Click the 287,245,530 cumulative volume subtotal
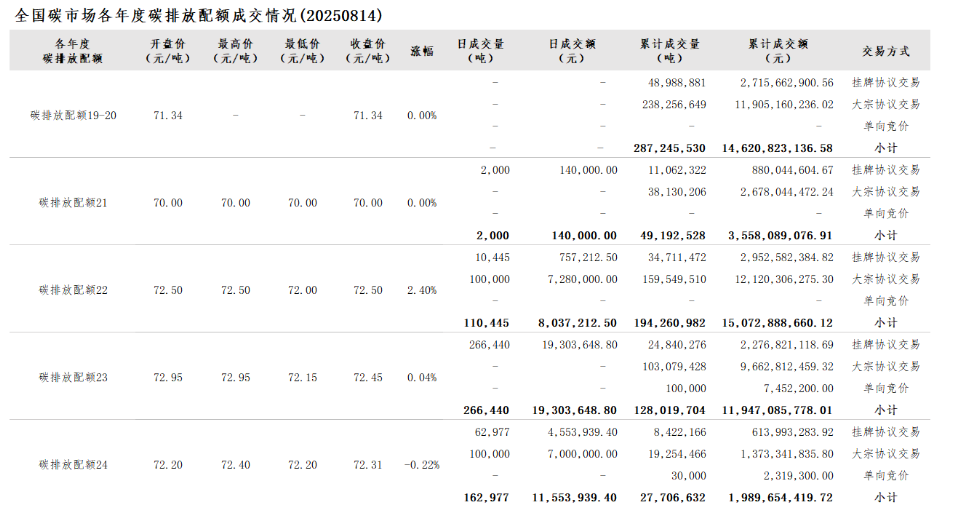 click(x=669, y=148)
